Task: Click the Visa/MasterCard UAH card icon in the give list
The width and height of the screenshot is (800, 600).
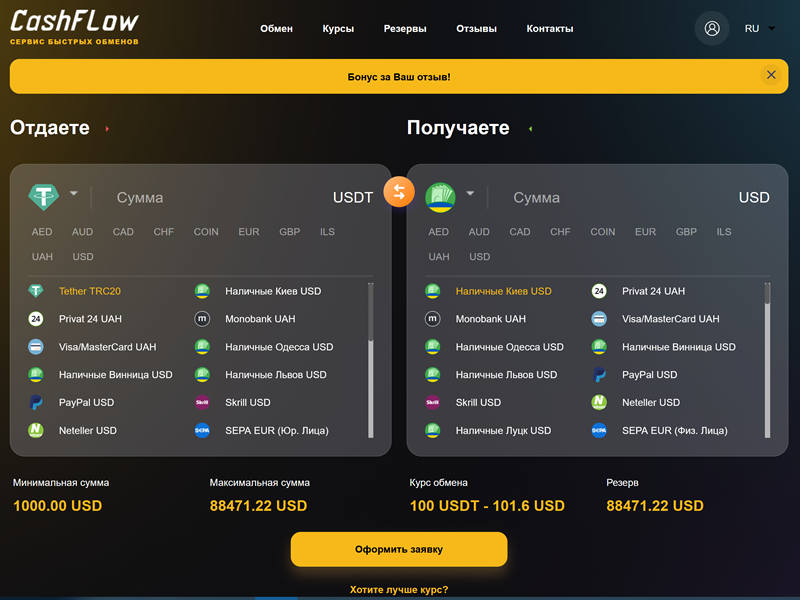Action: coord(36,347)
